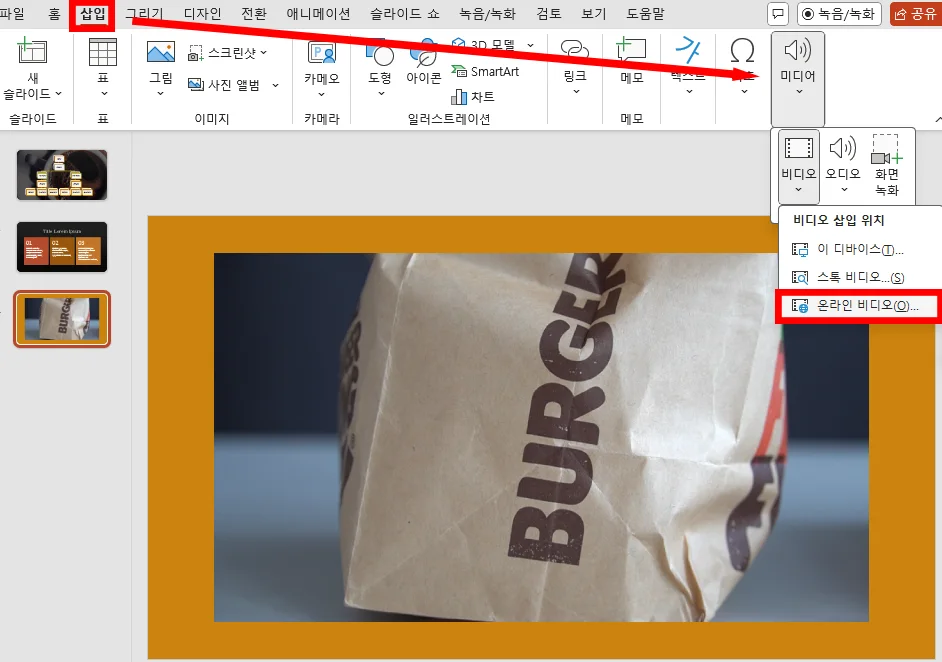Expand the 스크린샷 dropdown arrow

tap(264, 53)
